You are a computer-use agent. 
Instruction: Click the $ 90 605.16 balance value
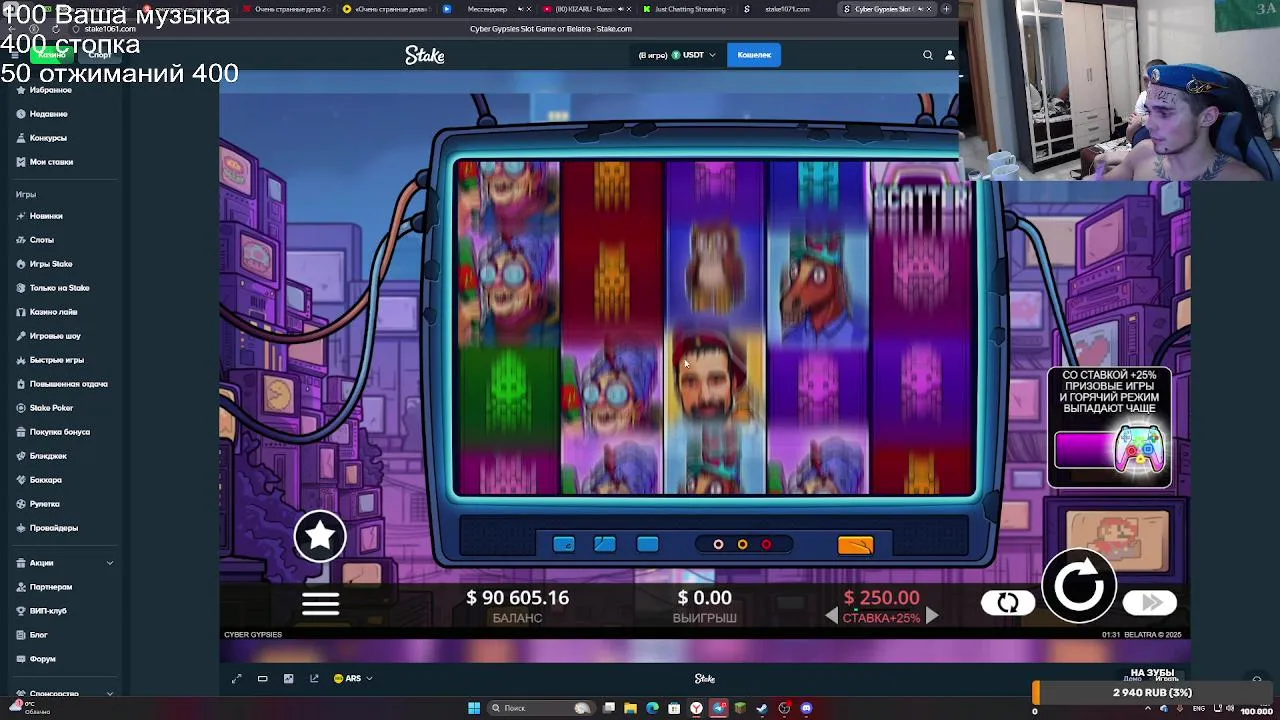pyautogui.click(x=517, y=598)
